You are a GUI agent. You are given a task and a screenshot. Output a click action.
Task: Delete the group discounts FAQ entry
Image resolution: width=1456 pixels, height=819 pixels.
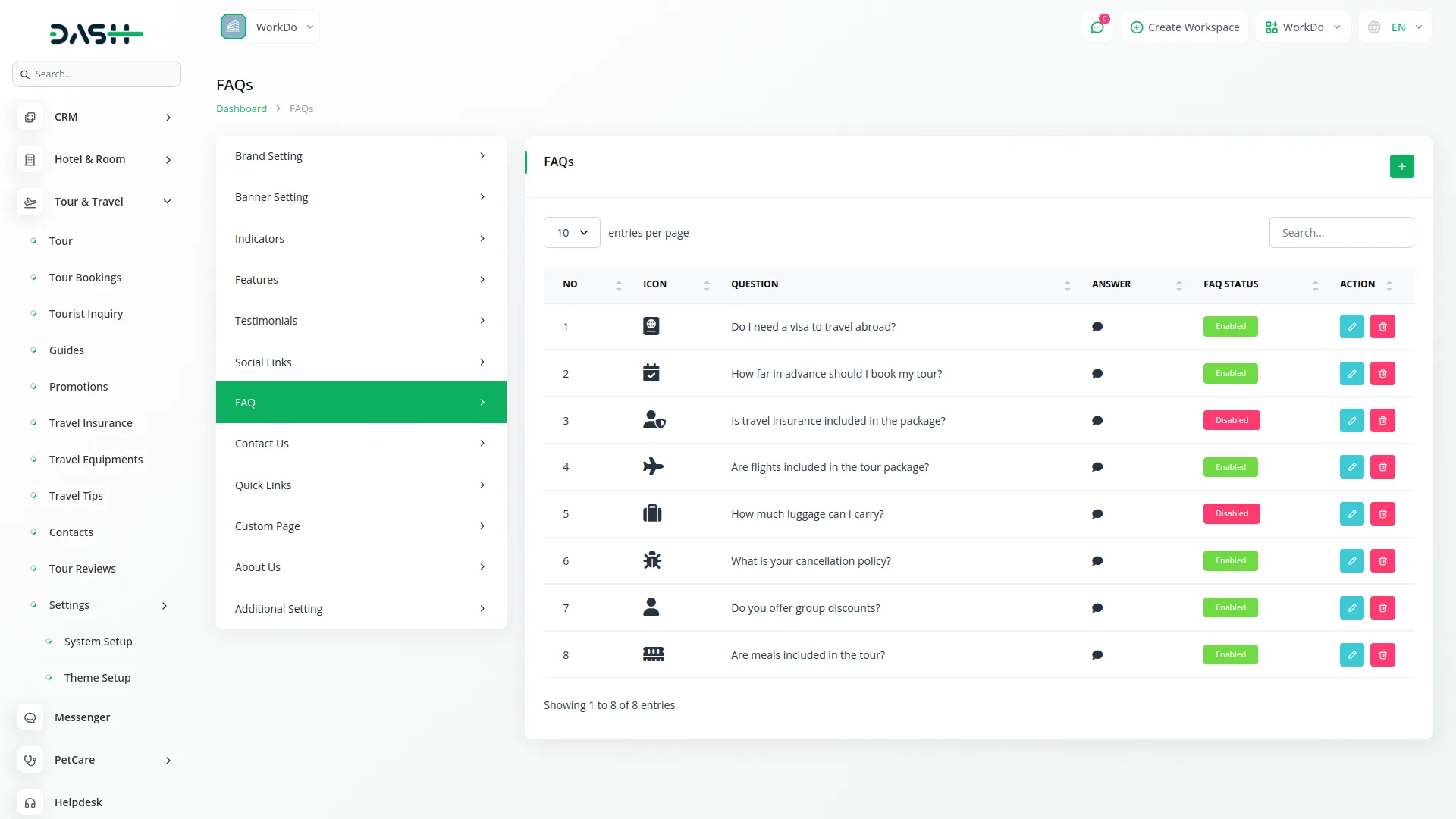click(x=1382, y=608)
